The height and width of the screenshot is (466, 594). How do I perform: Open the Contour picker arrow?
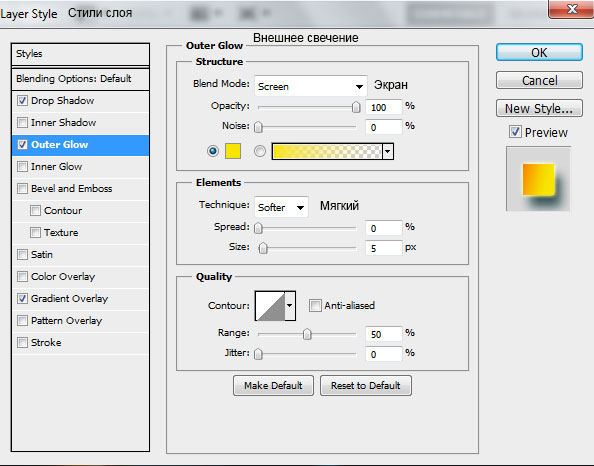tap(290, 305)
